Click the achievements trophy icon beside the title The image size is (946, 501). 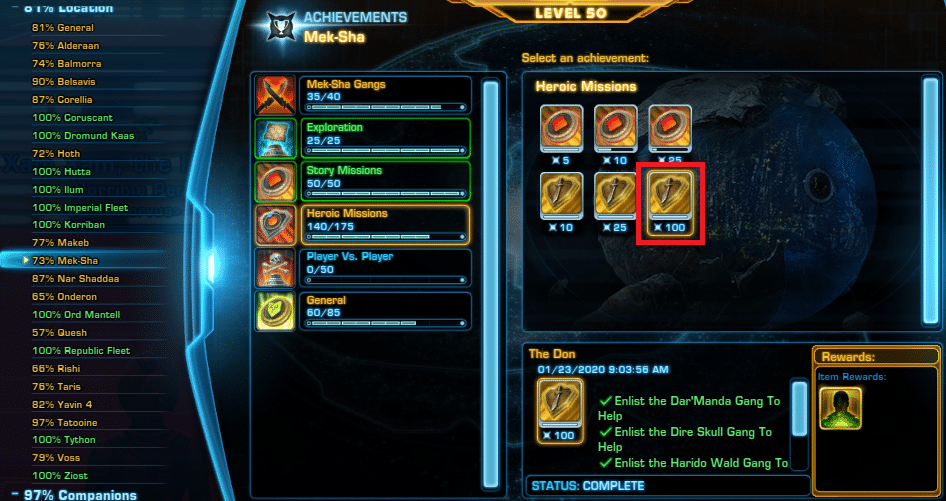click(x=281, y=27)
